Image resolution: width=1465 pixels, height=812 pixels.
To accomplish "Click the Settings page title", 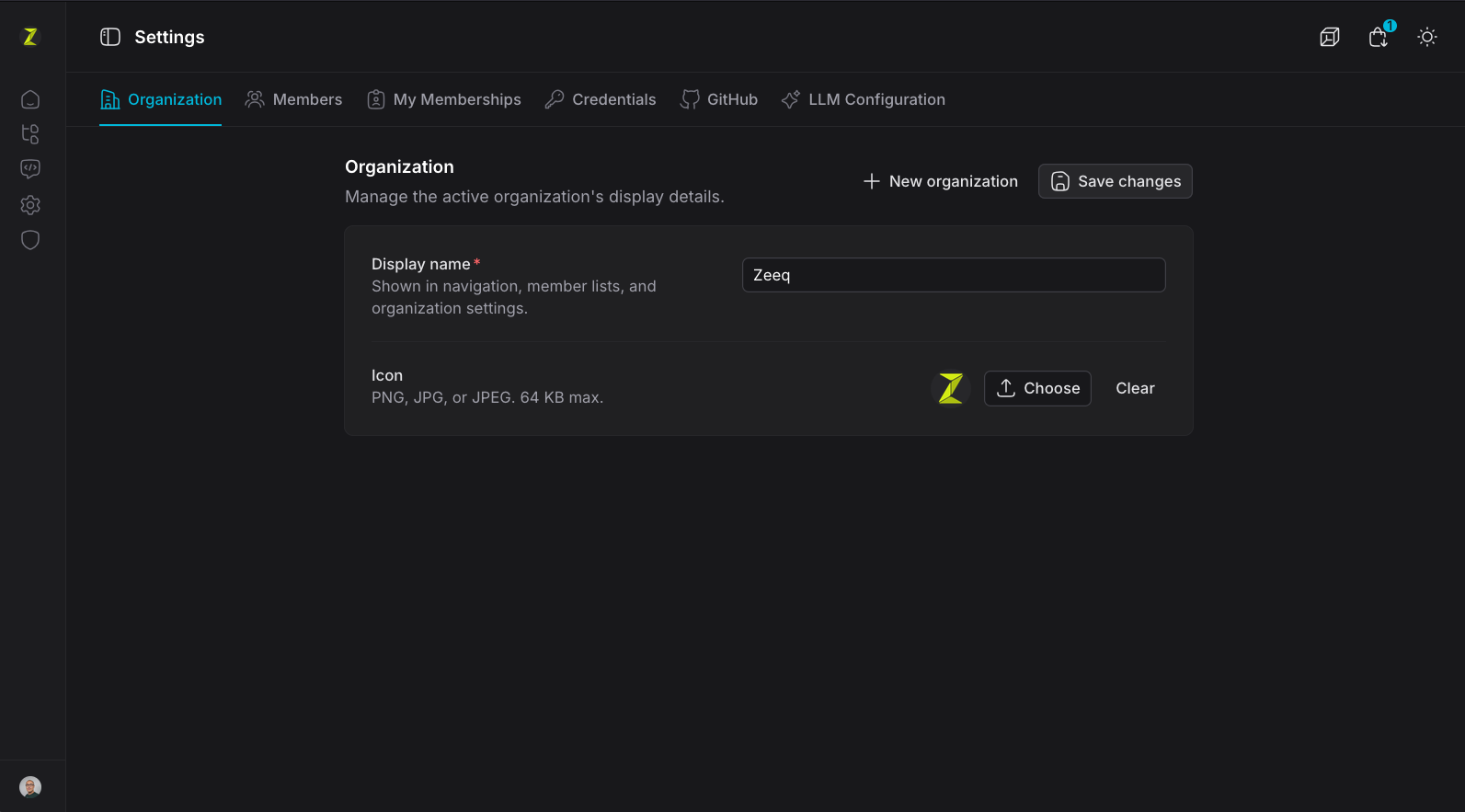I will pyautogui.click(x=169, y=37).
